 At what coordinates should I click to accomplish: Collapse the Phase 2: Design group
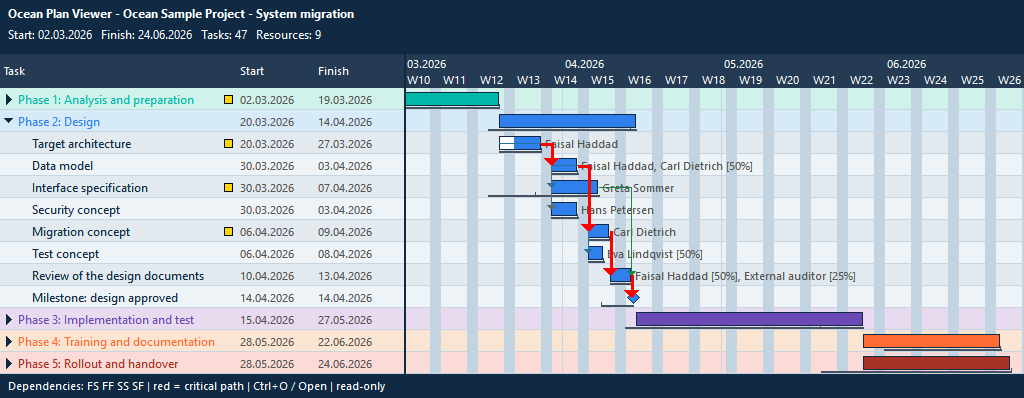(8, 122)
